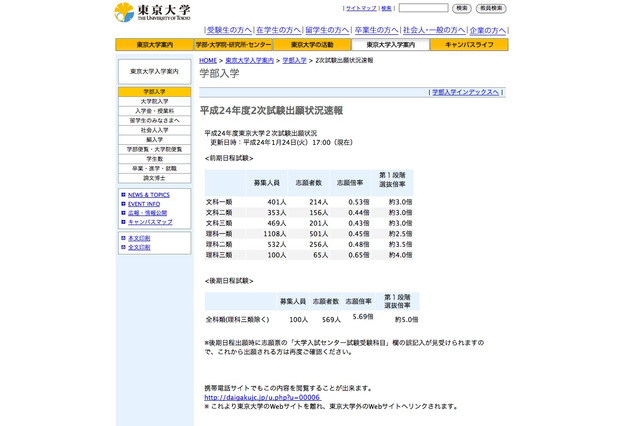Click the icon beside 全文印刷
Viewport: 640px width, 426px height.
click(x=123, y=247)
